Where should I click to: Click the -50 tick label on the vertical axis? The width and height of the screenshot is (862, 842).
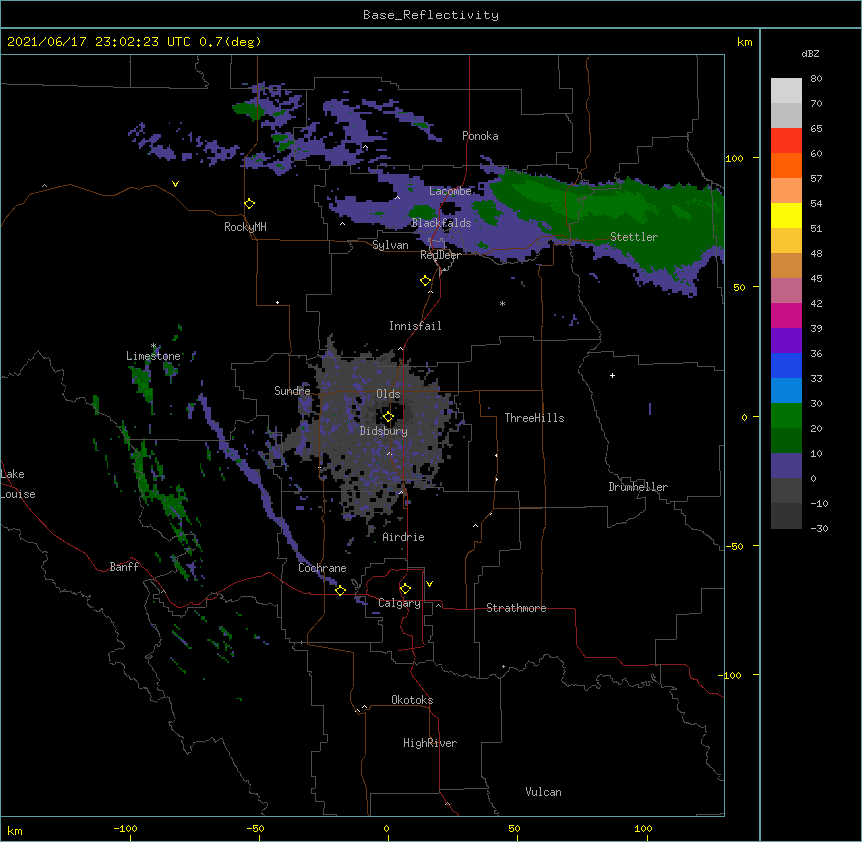[x=734, y=546]
